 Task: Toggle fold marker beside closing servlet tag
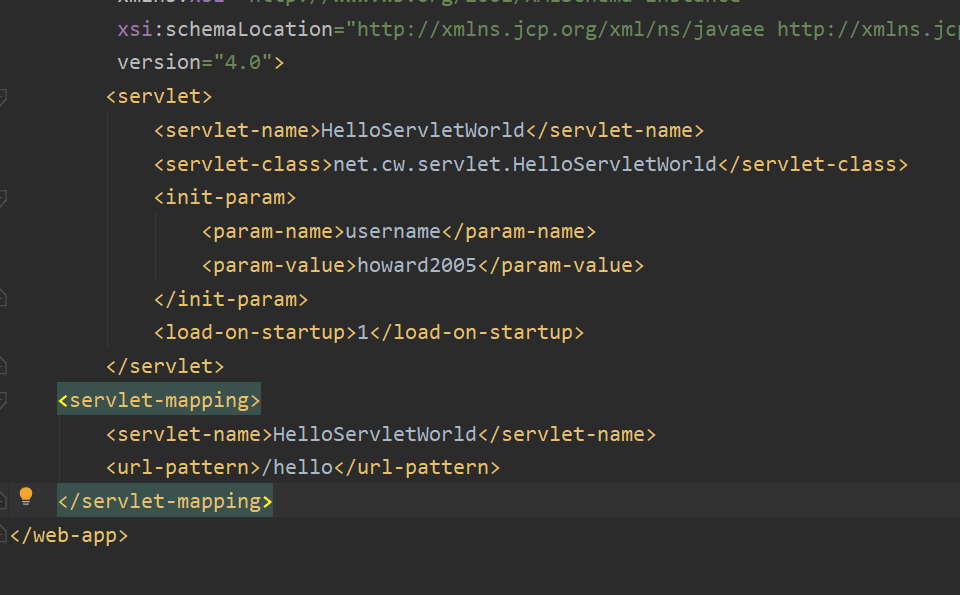[x=2, y=366]
